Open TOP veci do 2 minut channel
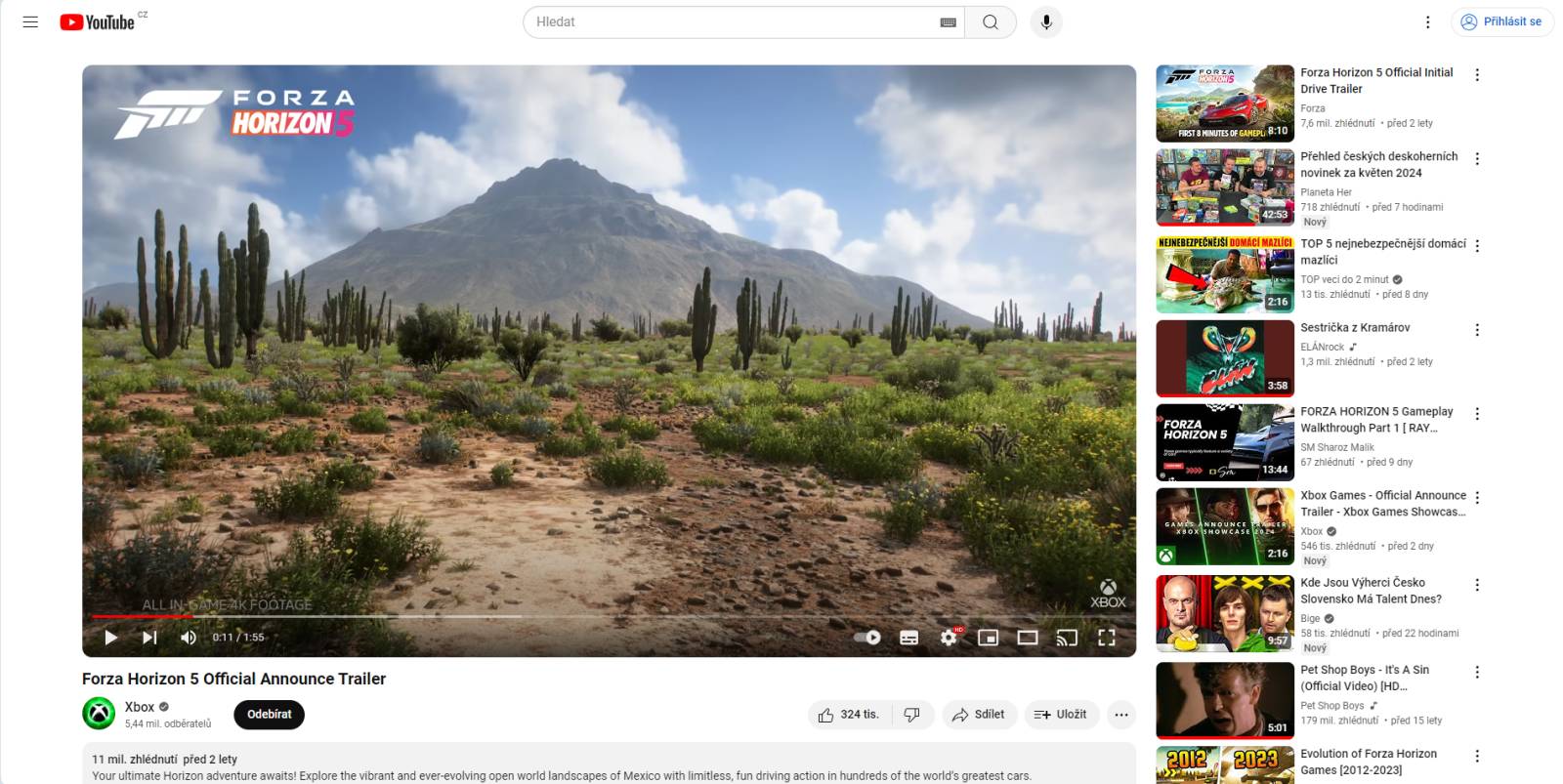The height and width of the screenshot is (784, 1563). (x=1344, y=279)
